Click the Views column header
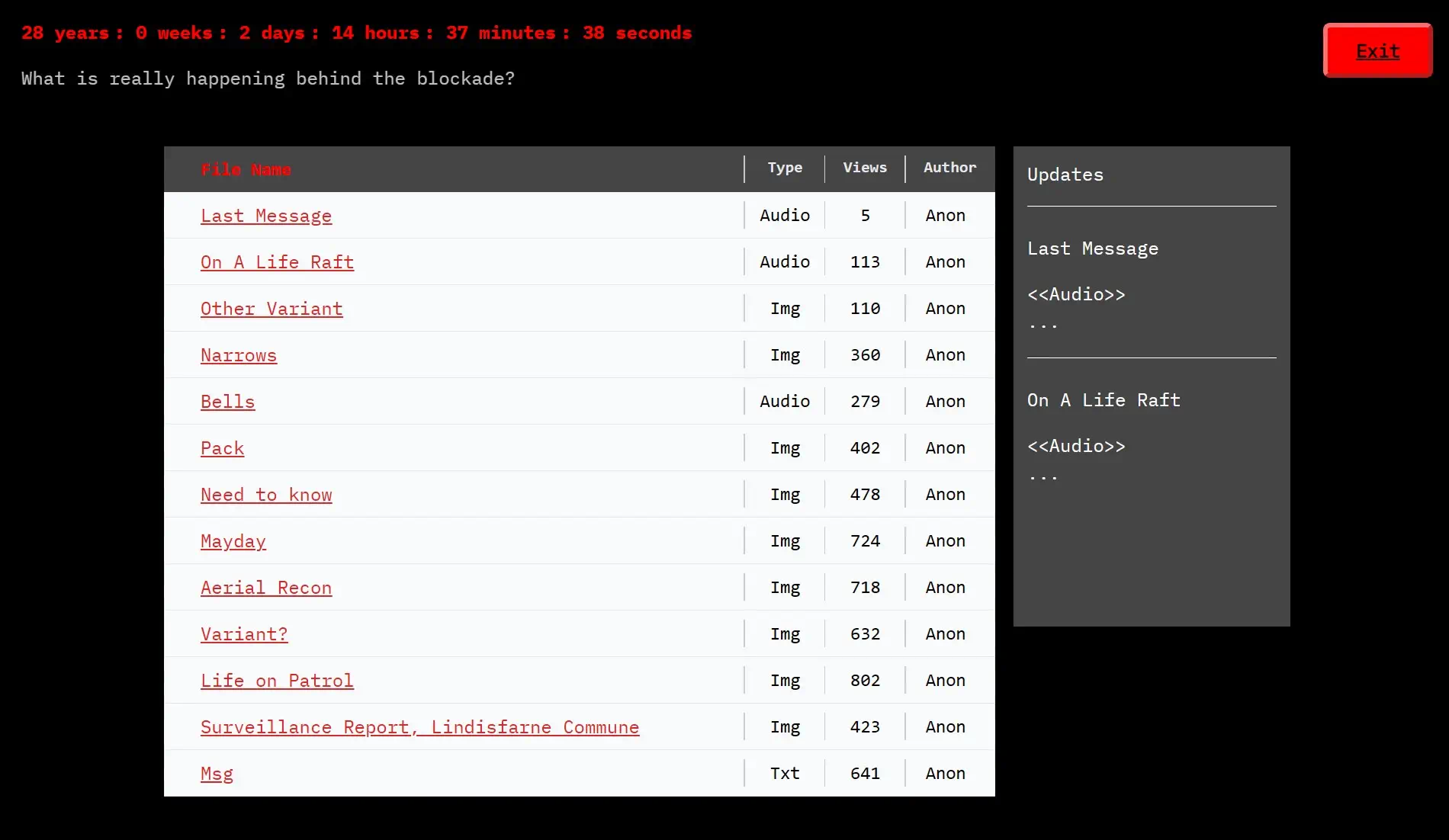This screenshot has width=1449, height=840. click(x=865, y=168)
